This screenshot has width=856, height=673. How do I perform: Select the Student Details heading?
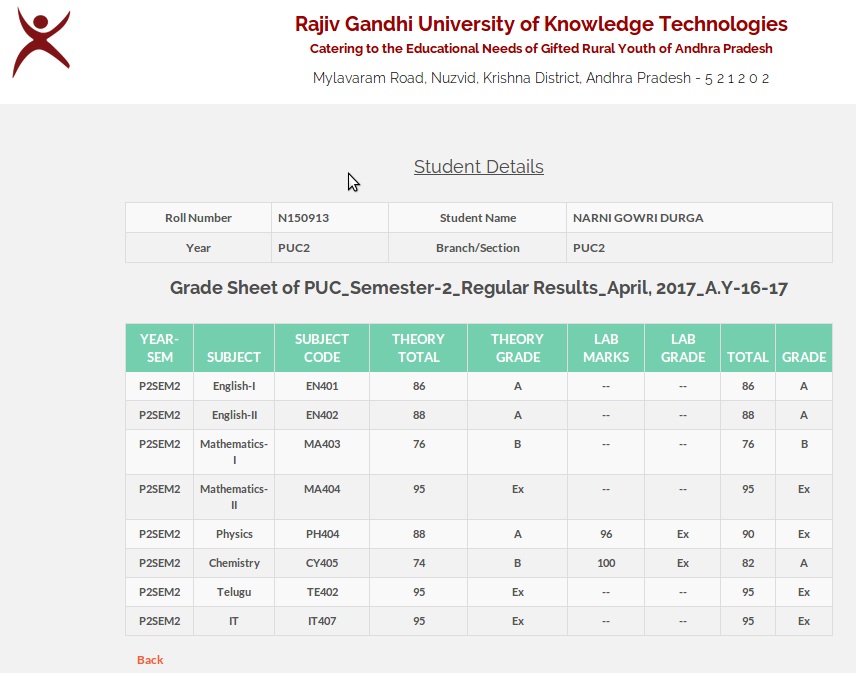478,167
